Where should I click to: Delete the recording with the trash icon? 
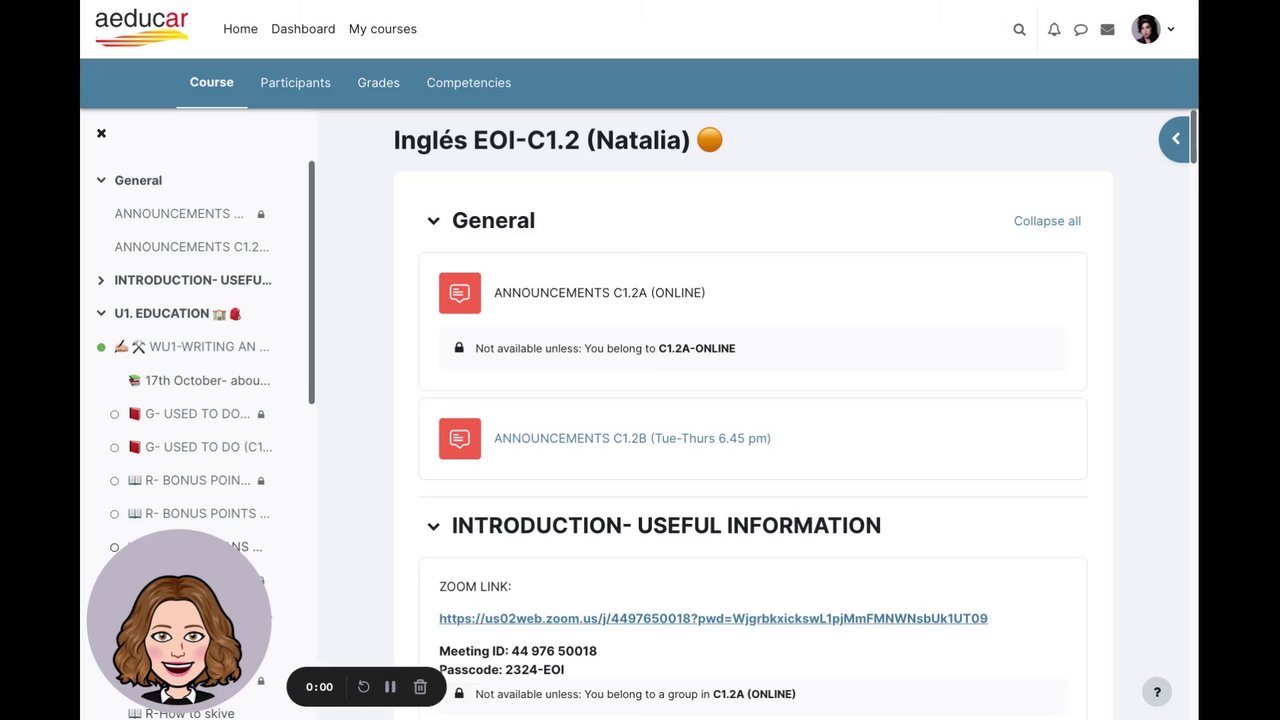point(420,687)
